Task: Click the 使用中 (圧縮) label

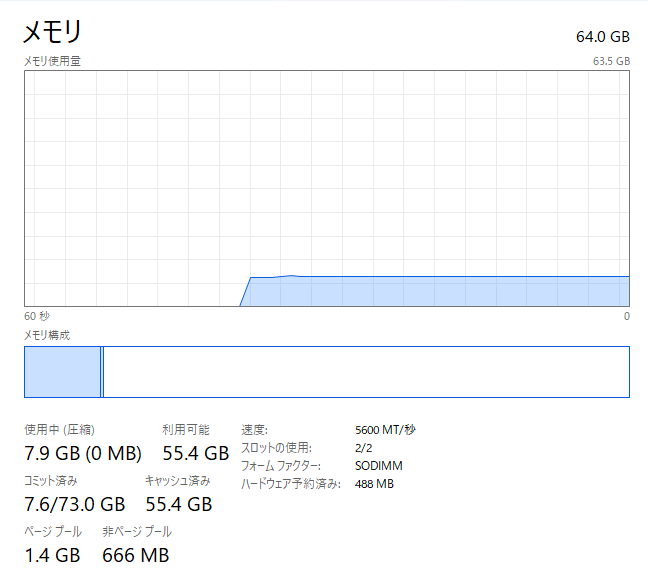Action: coord(59,430)
